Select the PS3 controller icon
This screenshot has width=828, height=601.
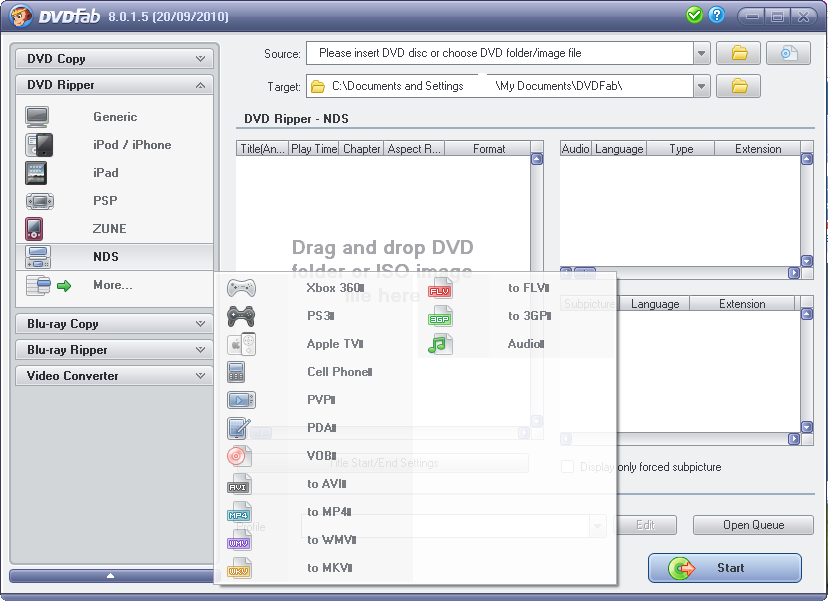click(241, 316)
